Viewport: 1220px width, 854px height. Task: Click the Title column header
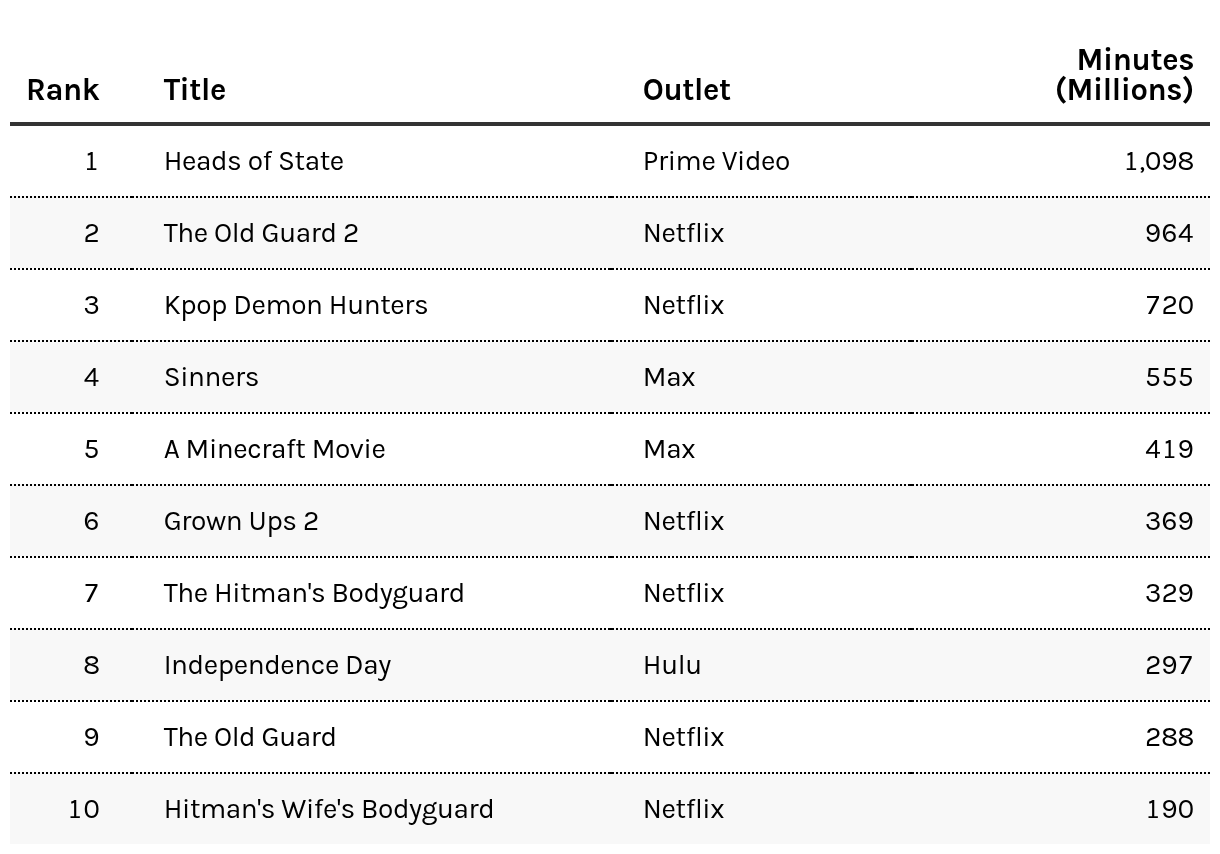(195, 90)
